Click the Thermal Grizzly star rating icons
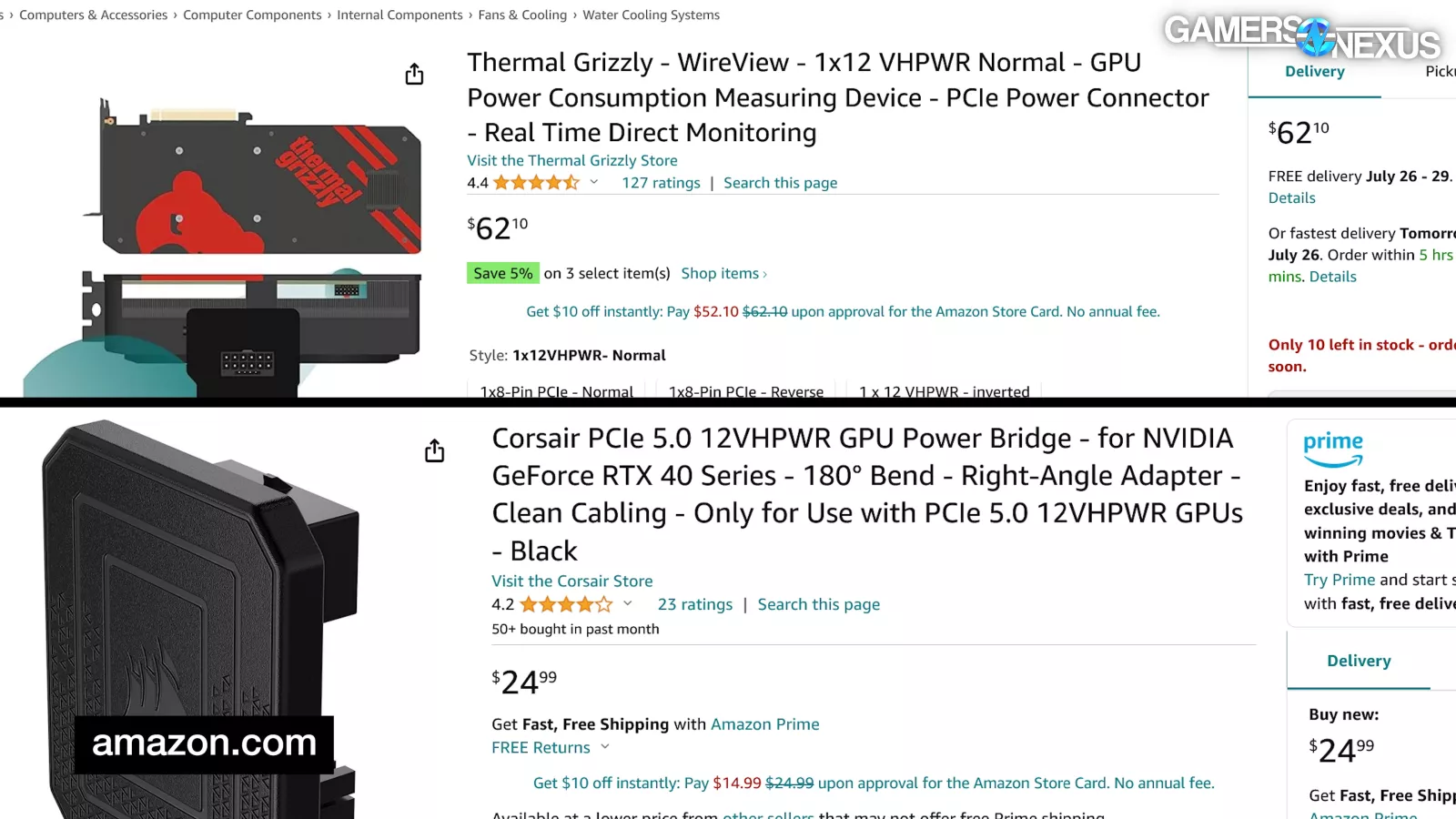The image size is (1456, 819). tap(536, 183)
